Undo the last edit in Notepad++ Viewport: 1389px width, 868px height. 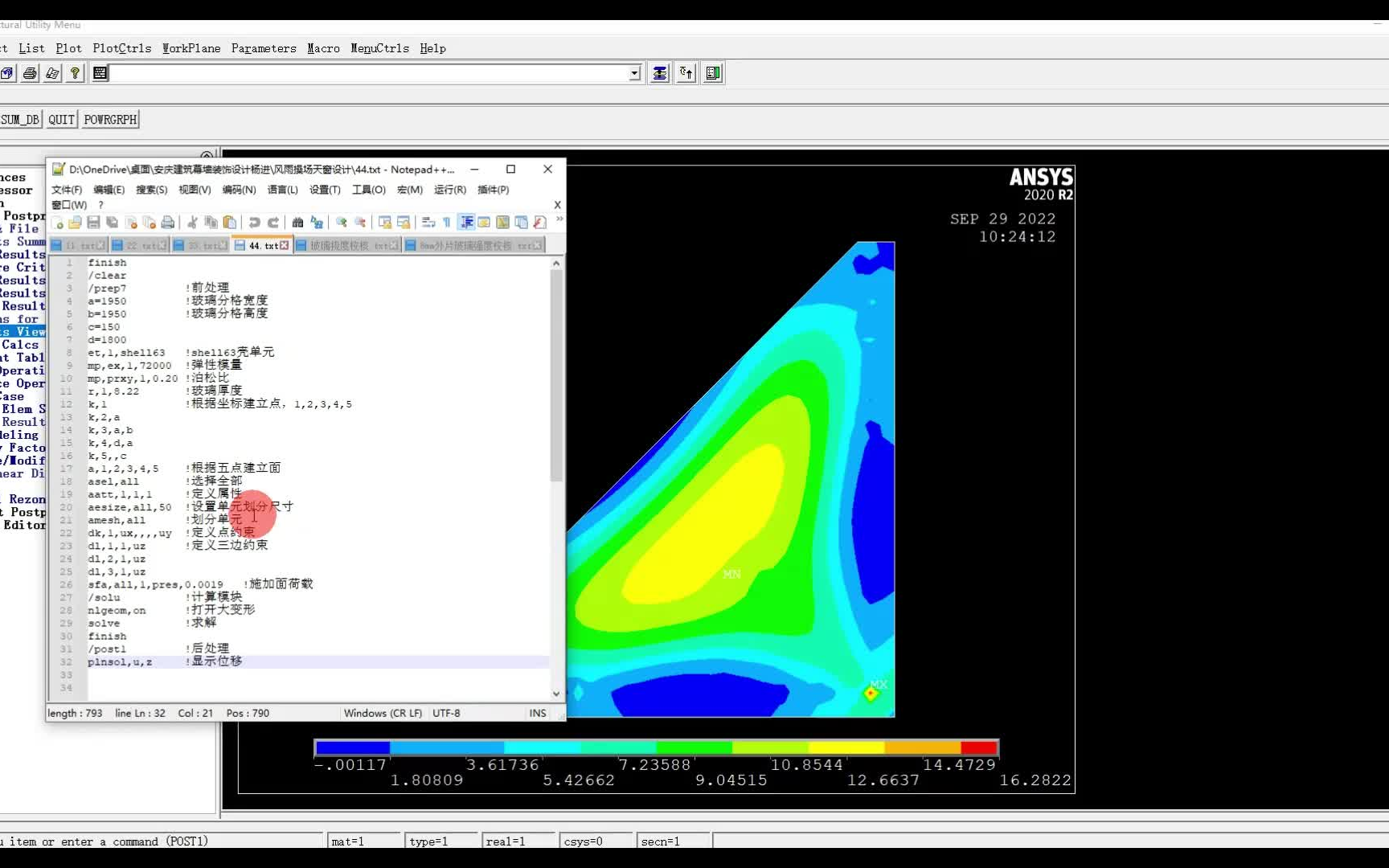[x=254, y=222]
